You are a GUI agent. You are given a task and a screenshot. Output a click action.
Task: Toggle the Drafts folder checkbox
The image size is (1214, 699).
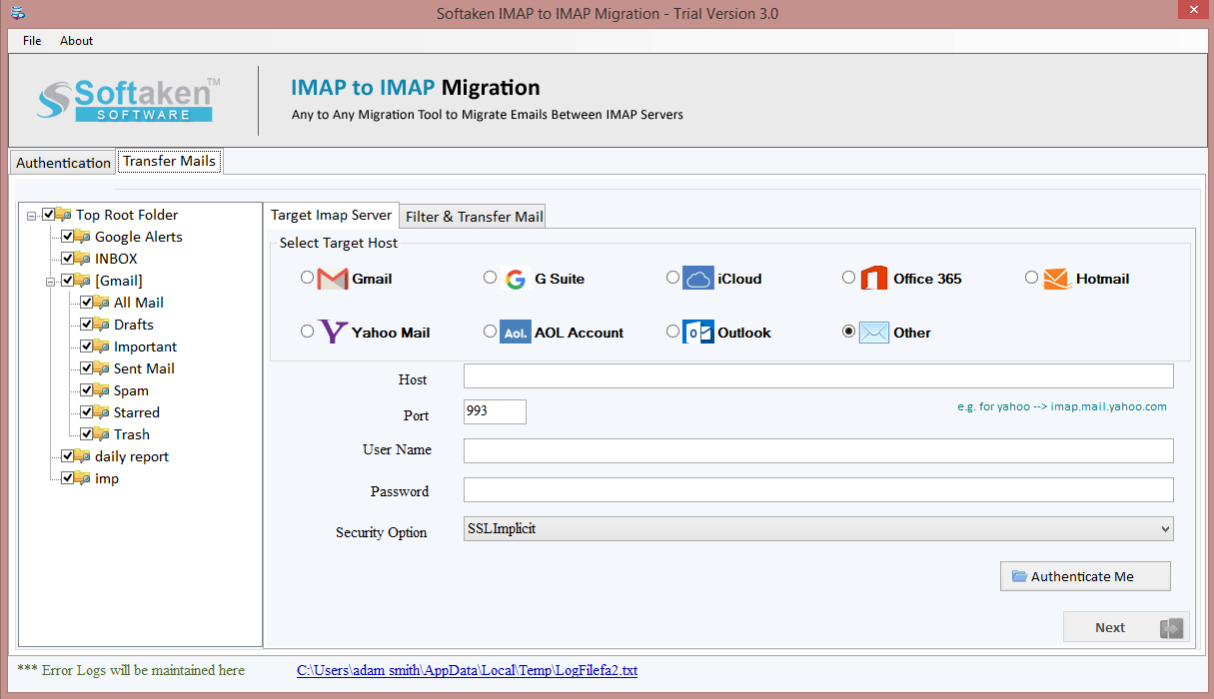click(88, 324)
